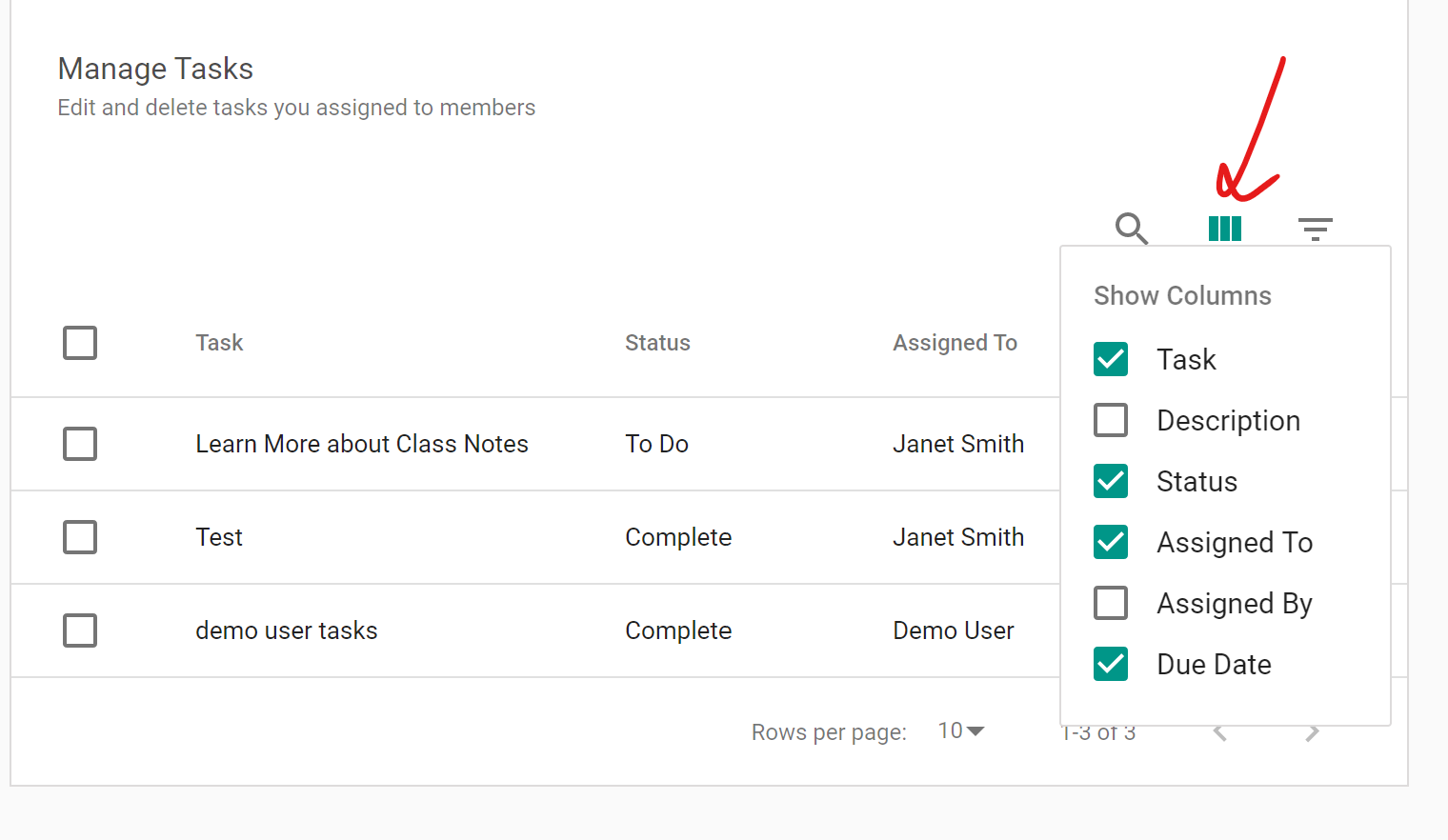Go to next page arrow
Screen dimensions: 1448x840
point(1312,732)
